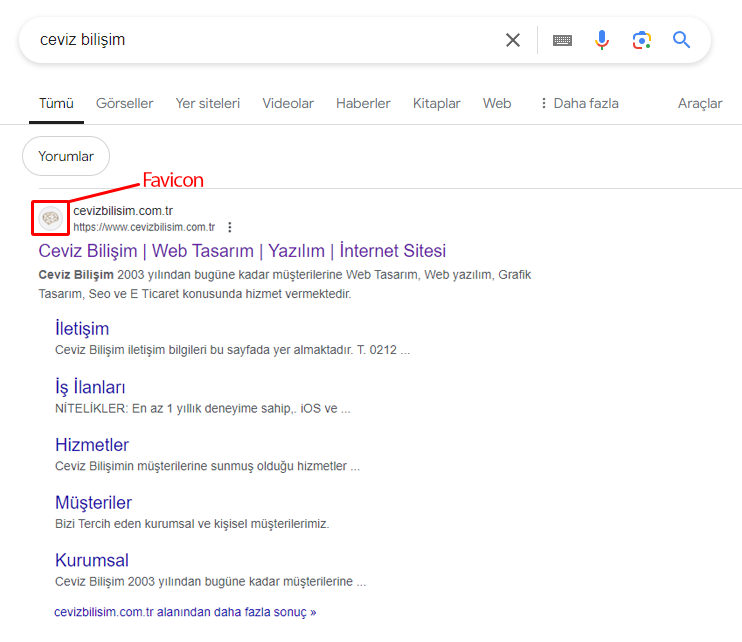Switch to the Görseller tab
742x642 pixels.
pyautogui.click(x=124, y=104)
